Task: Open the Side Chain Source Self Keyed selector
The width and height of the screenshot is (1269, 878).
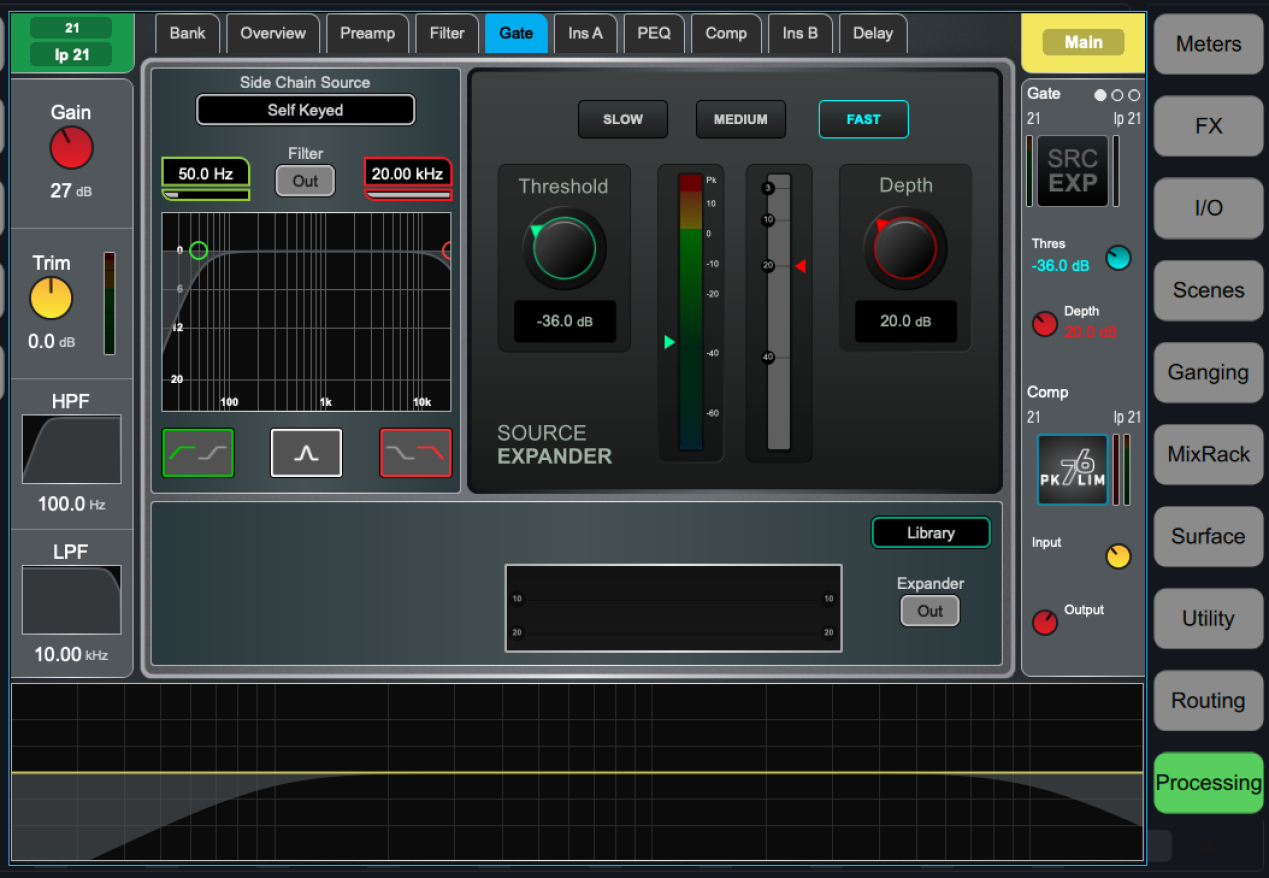Action: point(305,110)
